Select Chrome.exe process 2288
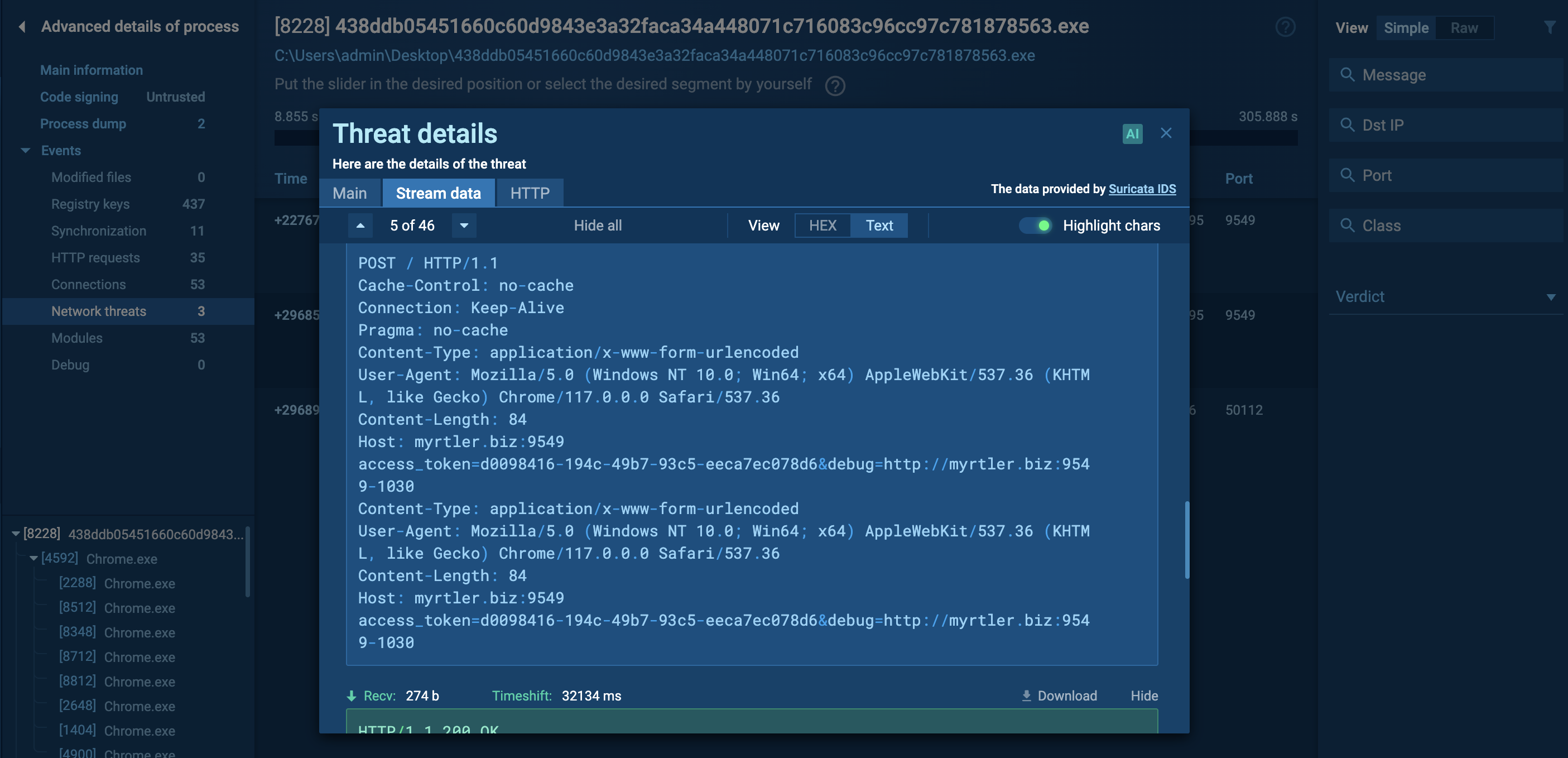The image size is (1568, 758). pos(117,583)
